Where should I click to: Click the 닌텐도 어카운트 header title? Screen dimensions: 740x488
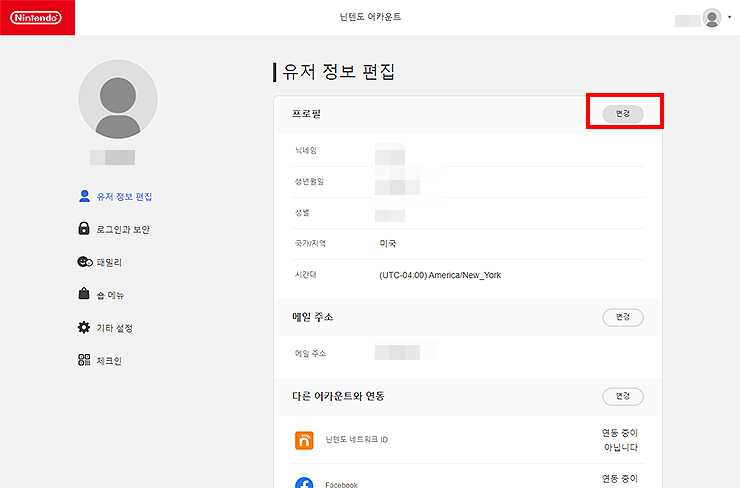pos(370,17)
